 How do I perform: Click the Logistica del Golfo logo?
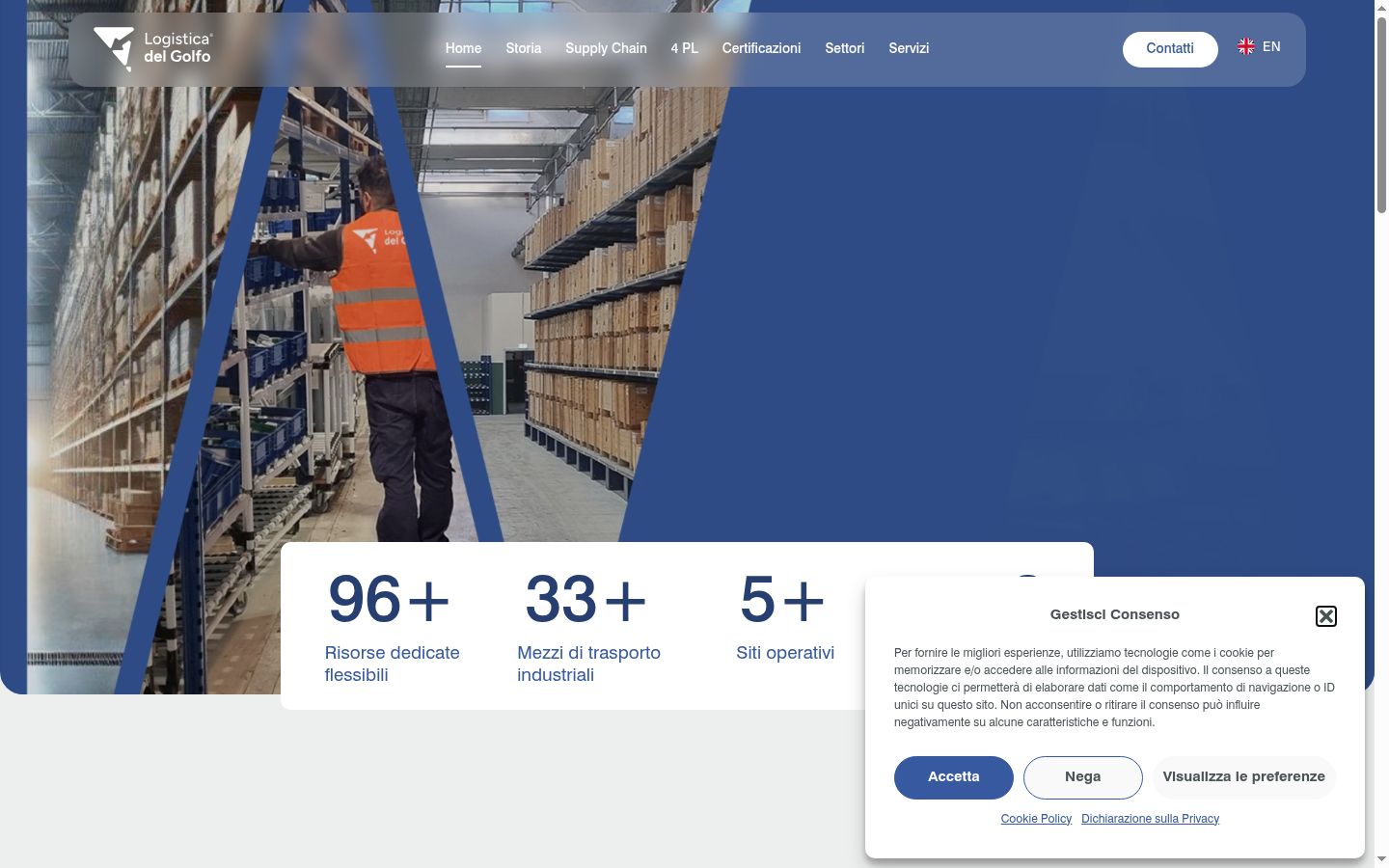[x=152, y=48]
